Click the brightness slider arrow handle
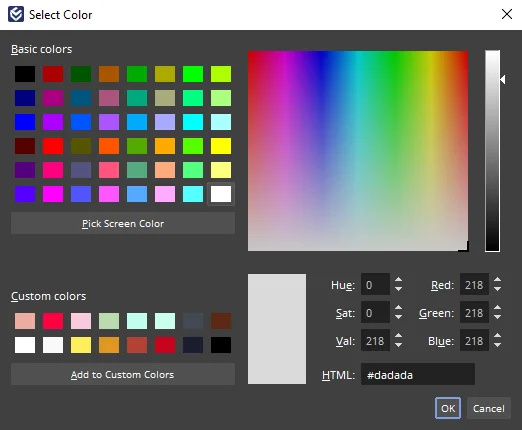The image size is (522, 430). [x=503, y=80]
